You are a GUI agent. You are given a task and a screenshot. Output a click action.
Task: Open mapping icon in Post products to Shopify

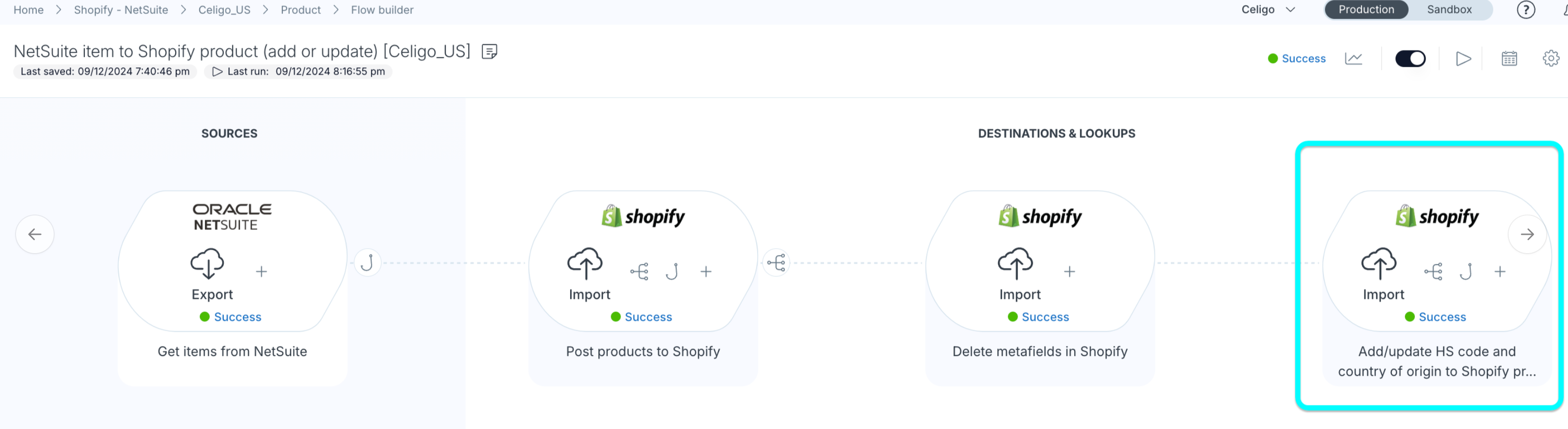point(639,271)
